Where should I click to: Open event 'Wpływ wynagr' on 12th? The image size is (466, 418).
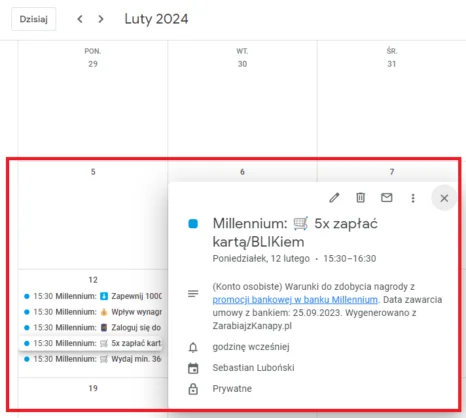pyautogui.click(x=93, y=312)
